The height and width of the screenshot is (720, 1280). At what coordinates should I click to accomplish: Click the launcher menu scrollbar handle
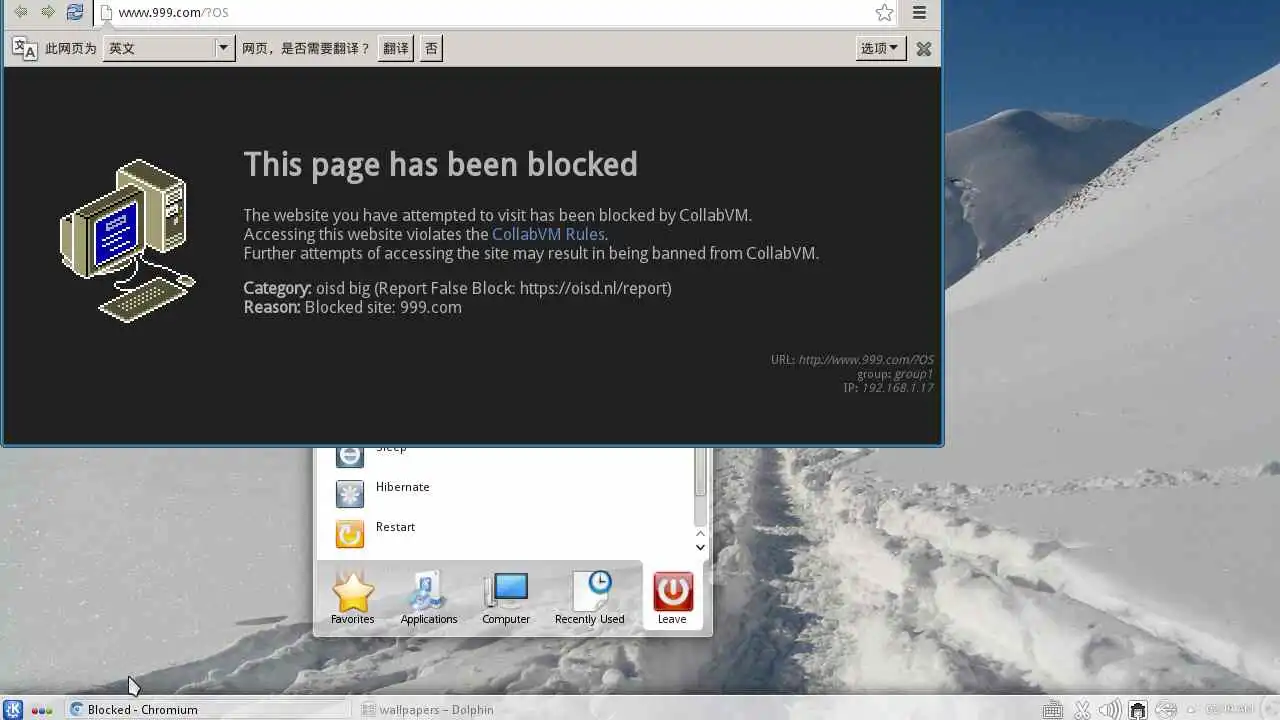click(700, 472)
